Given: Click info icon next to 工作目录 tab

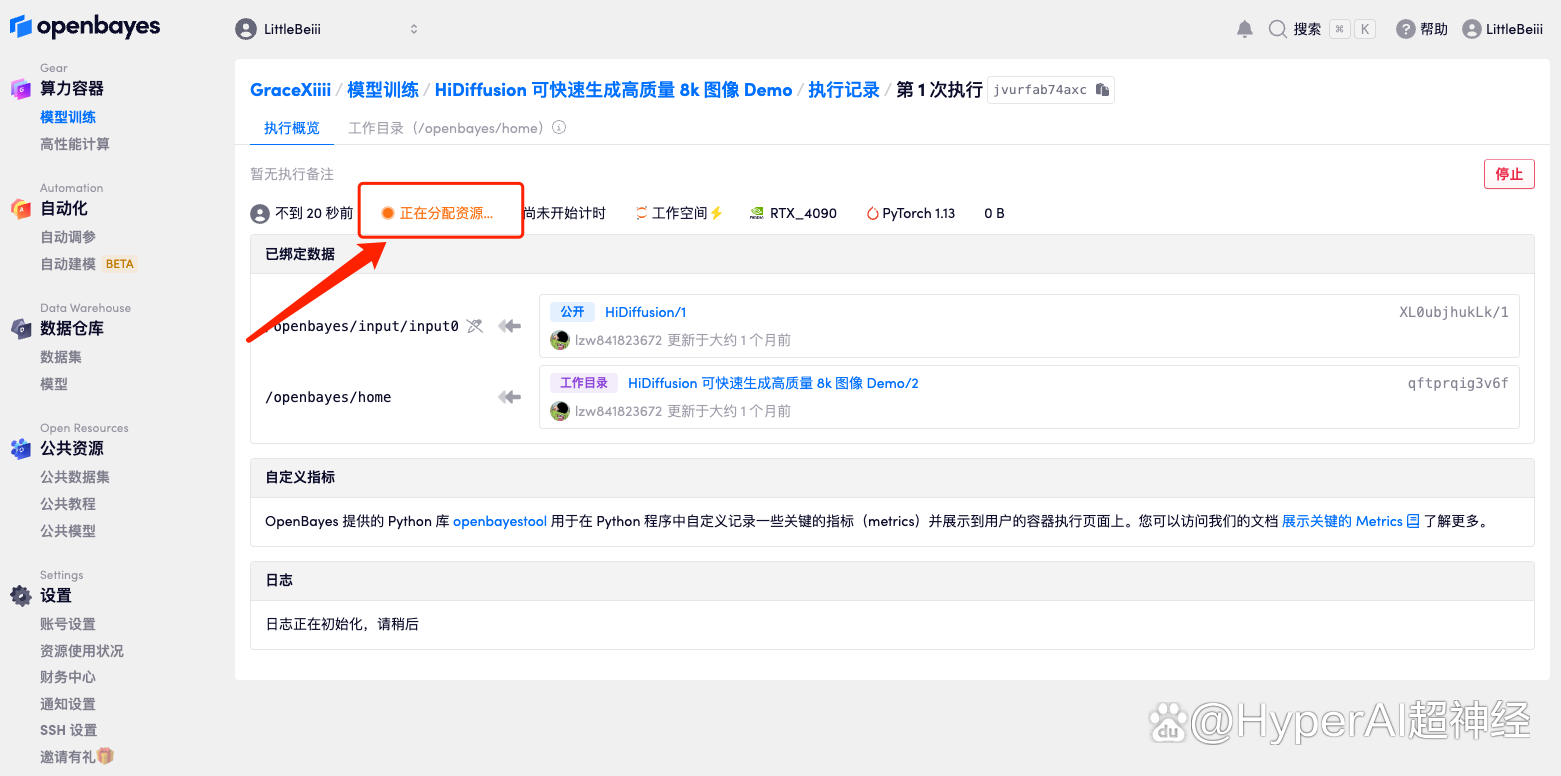Looking at the screenshot, I should pos(559,128).
